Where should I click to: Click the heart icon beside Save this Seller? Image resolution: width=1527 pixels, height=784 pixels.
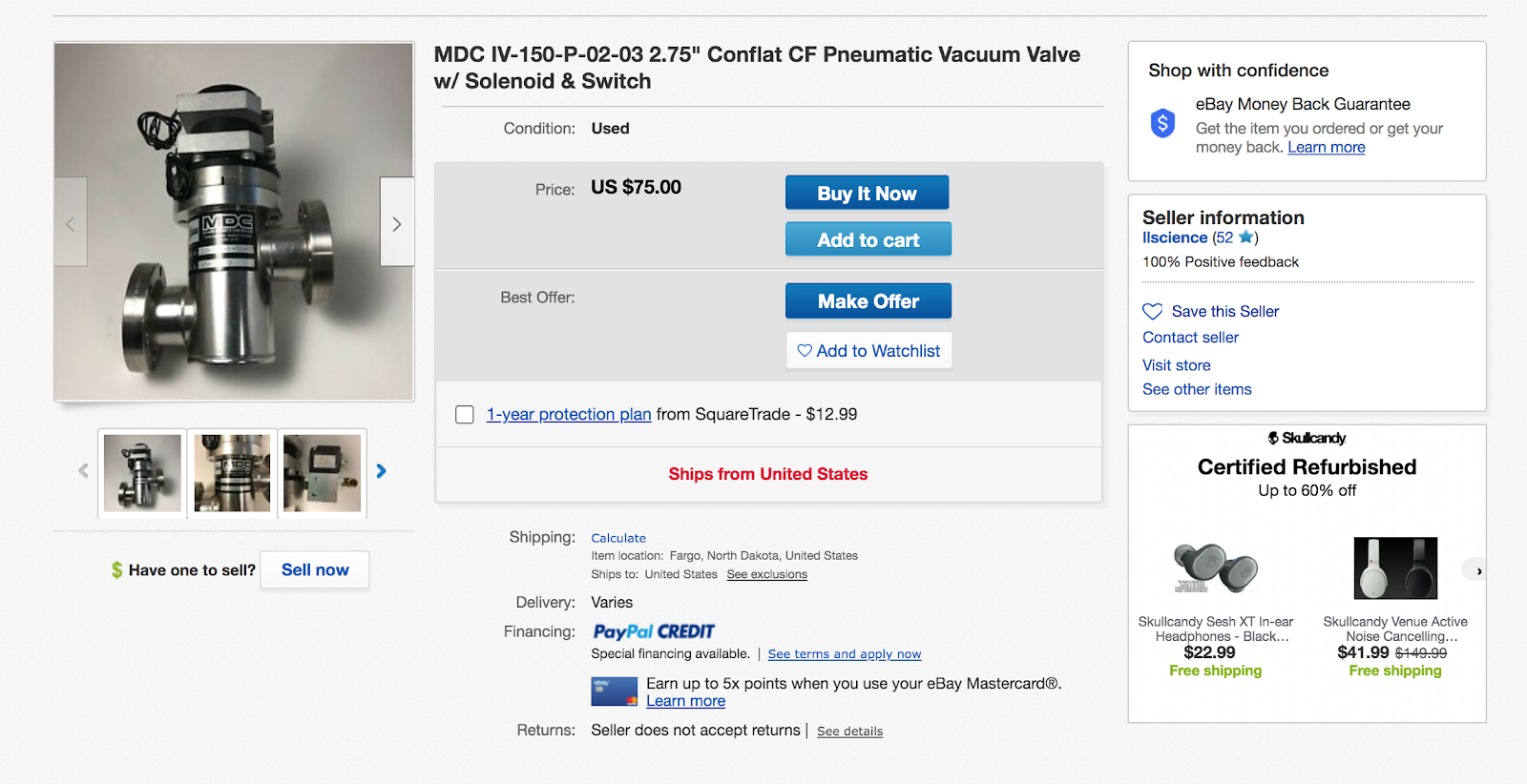tap(1153, 312)
